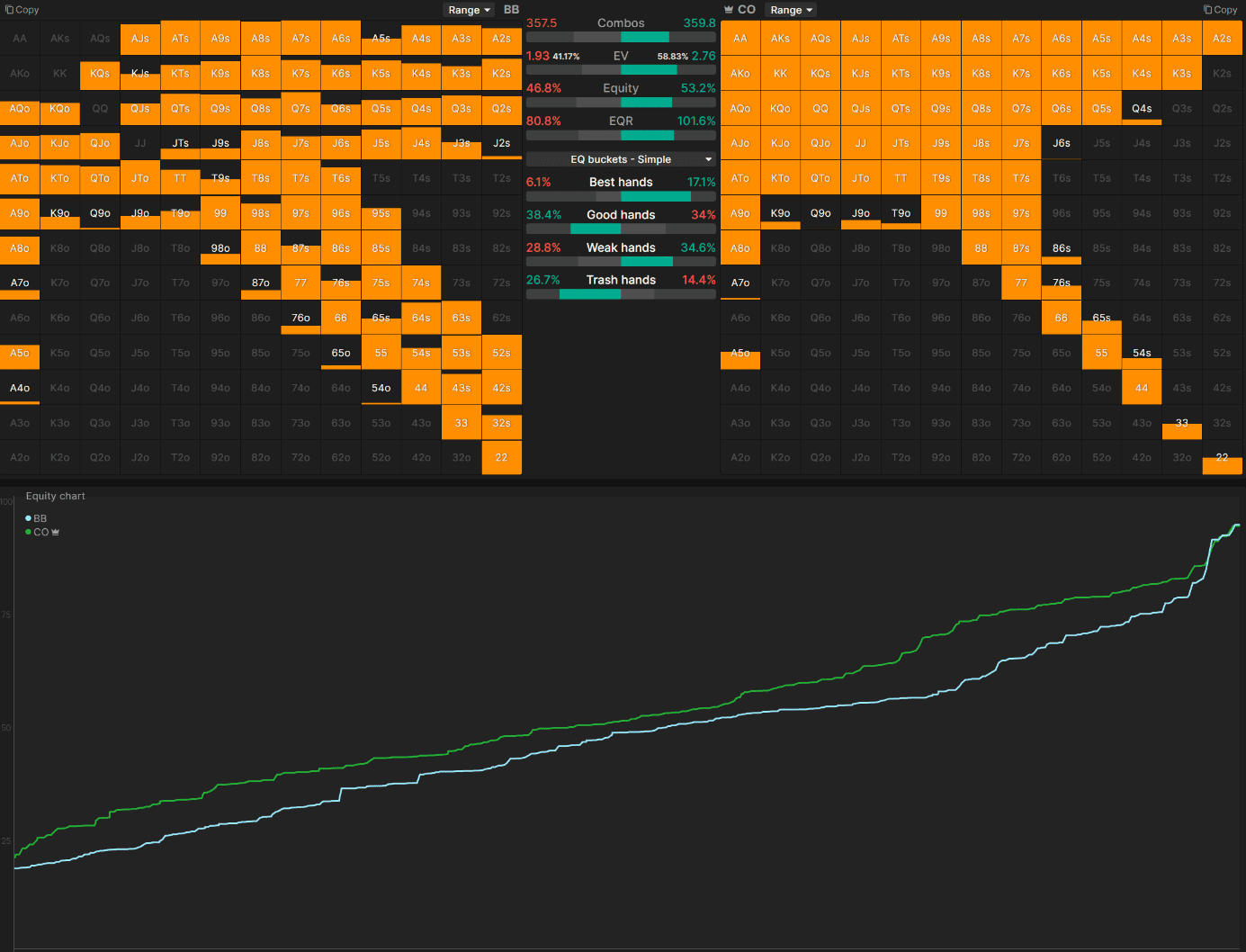Select AQo cell in the BB range grid
The image size is (1246, 952).
(20, 109)
